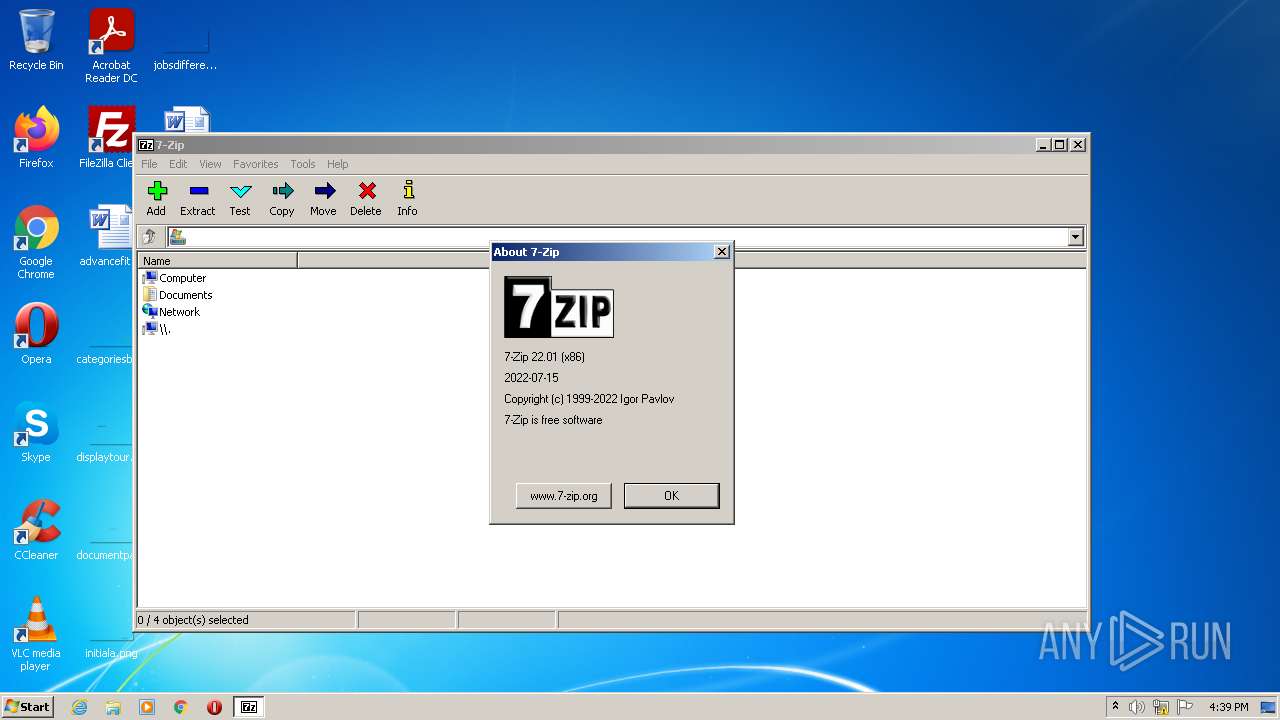Open the View menu
Image resolution: width=1280 pixels, height=720 pixels.
point(210,164)
